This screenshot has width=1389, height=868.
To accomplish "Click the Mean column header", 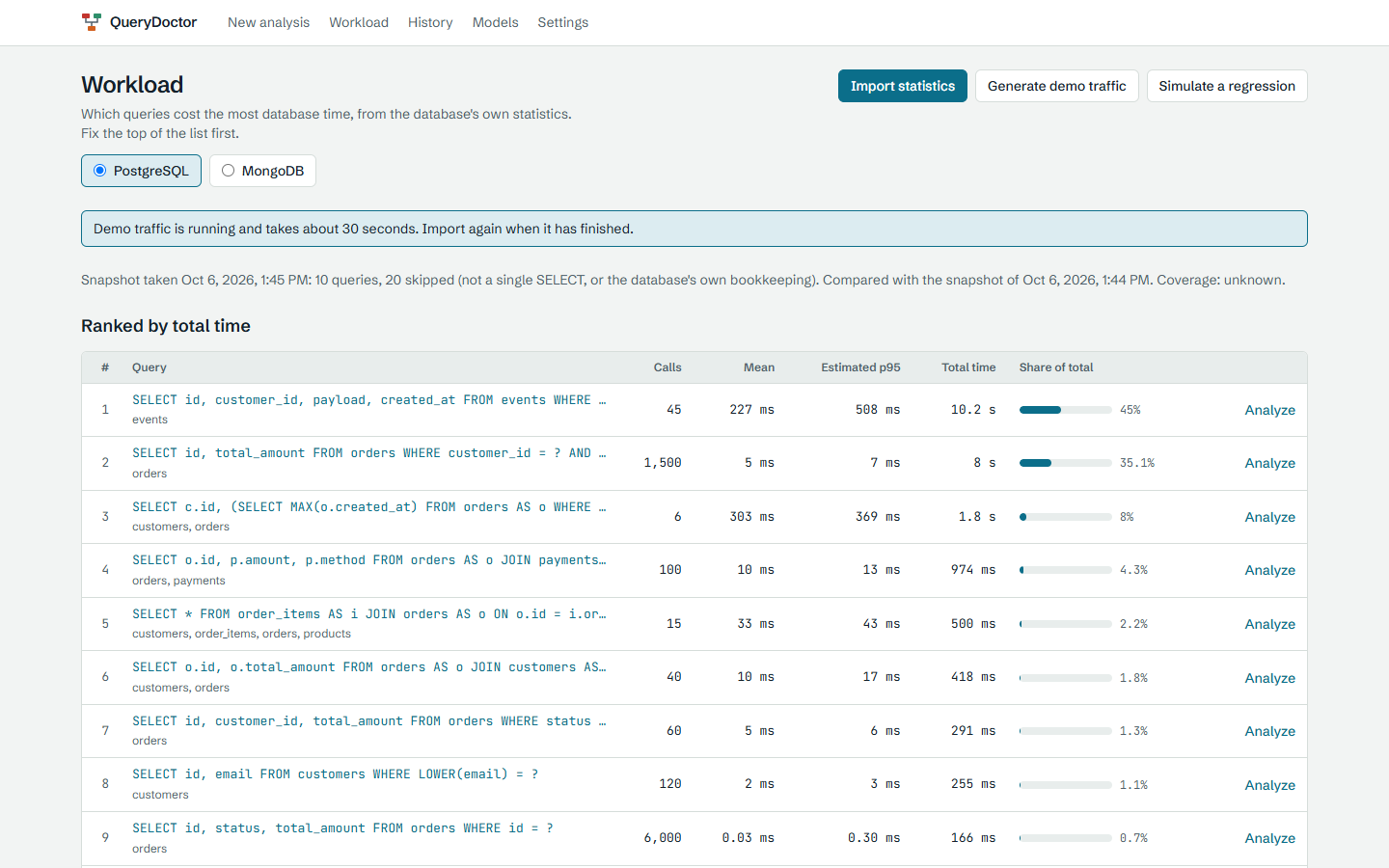I will pos(759,367).
